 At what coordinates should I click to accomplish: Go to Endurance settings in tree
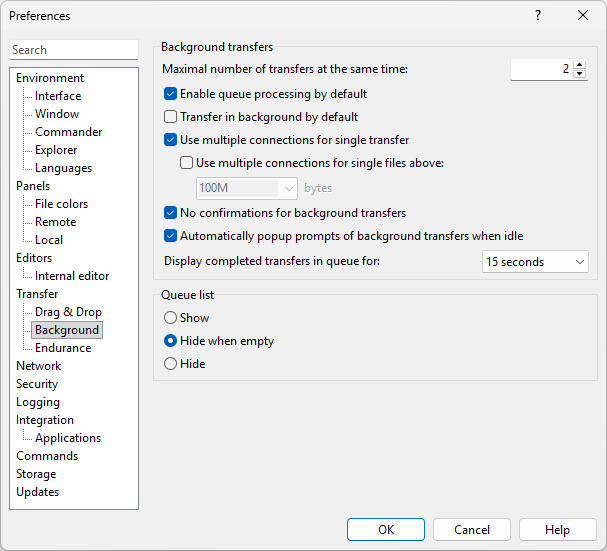pos(62,348)
